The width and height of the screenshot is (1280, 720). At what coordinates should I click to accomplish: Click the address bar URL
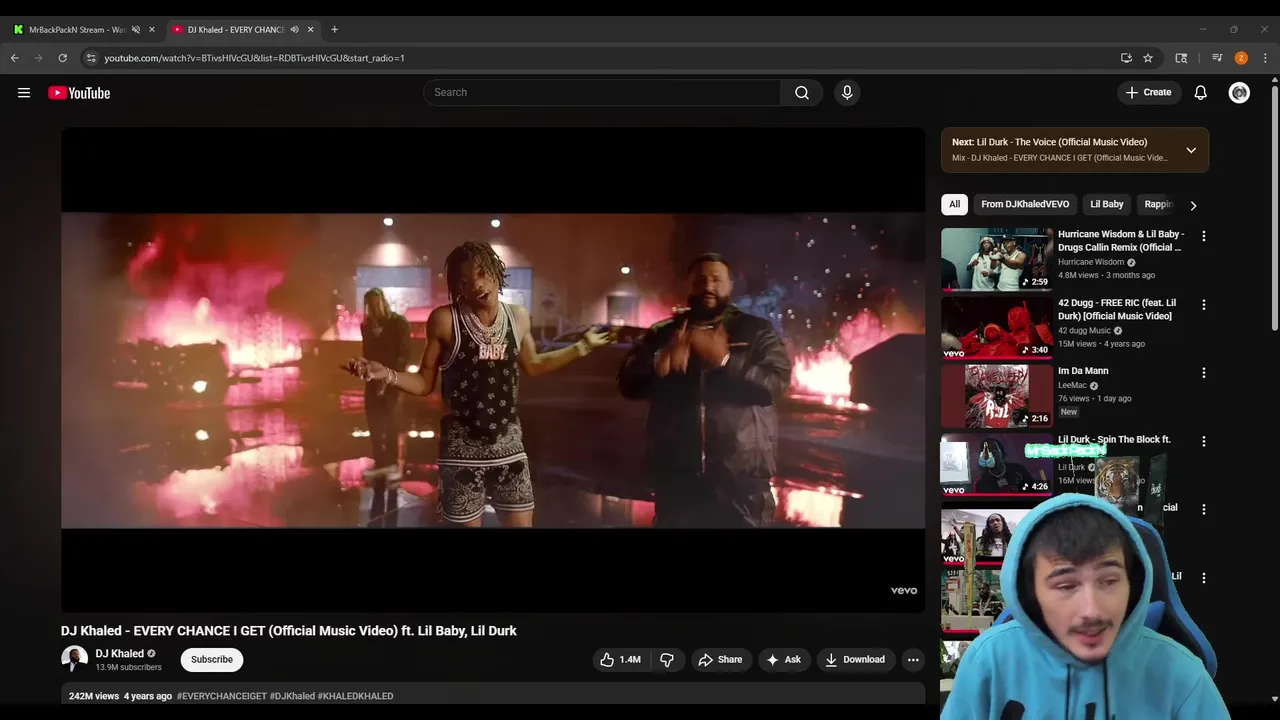(x=254, y=58)
